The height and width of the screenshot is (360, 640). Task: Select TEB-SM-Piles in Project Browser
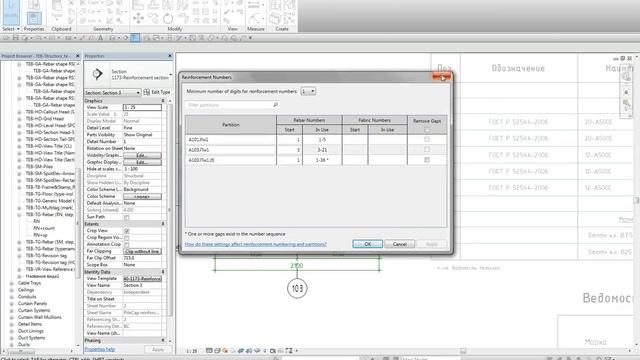(39, 167)
